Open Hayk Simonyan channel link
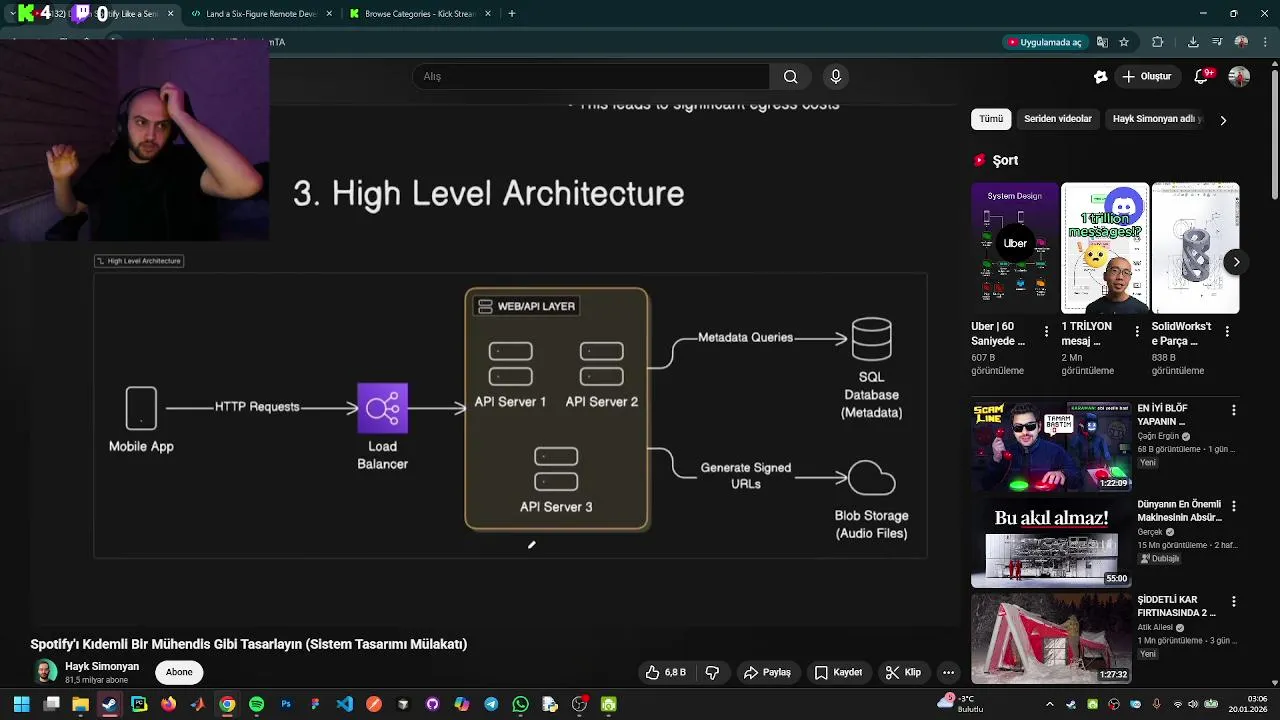Image resolution: width=1280 pixels, height=720 pixels. click(102, 666)
